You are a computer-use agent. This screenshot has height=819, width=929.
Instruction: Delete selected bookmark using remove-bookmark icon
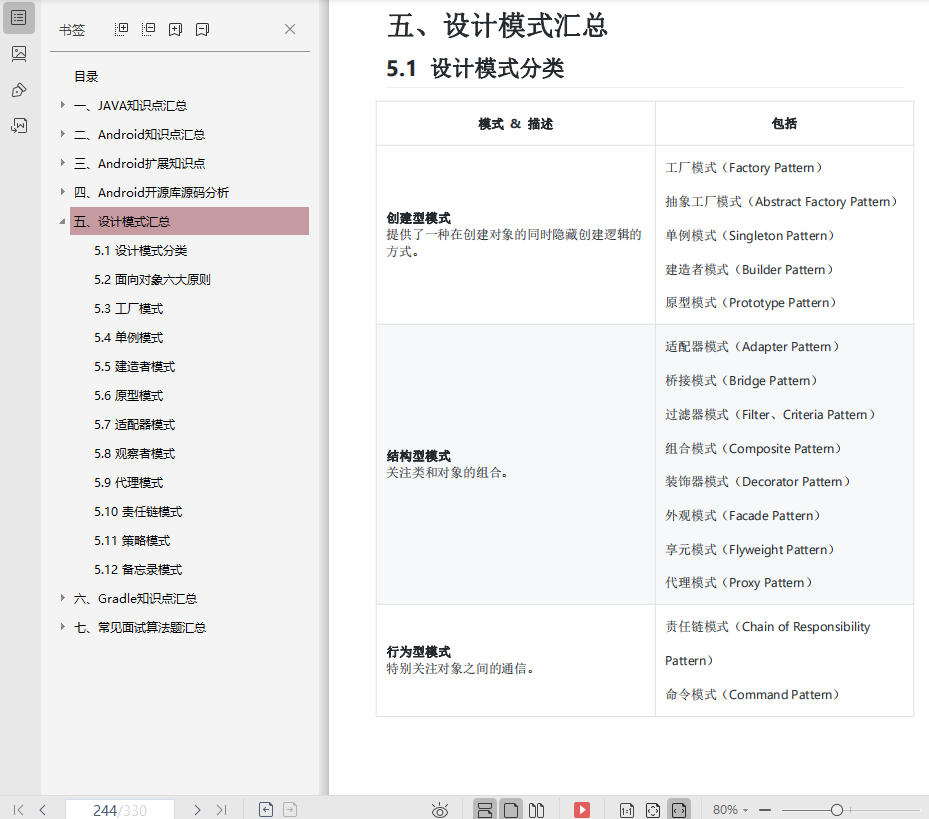(202, 30)
